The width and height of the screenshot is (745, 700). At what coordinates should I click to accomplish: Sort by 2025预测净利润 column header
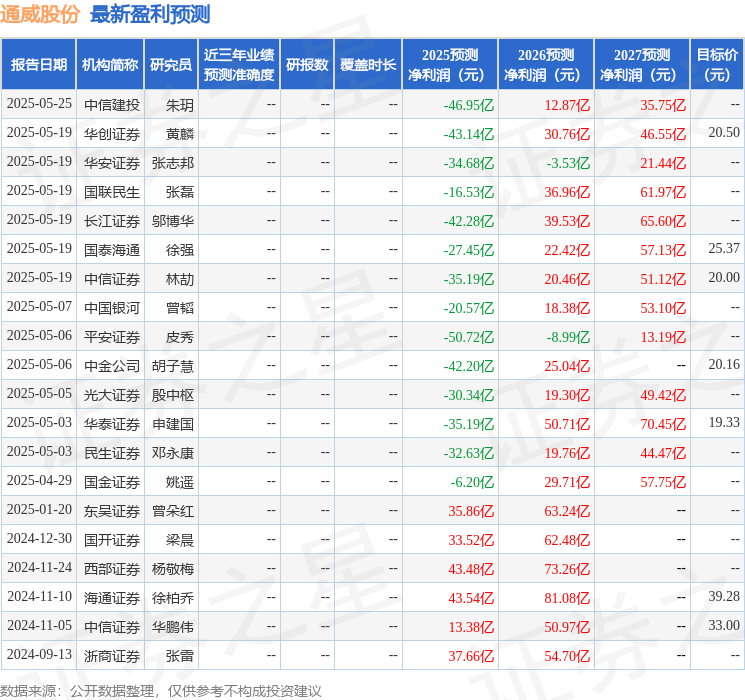click(449, 65)
